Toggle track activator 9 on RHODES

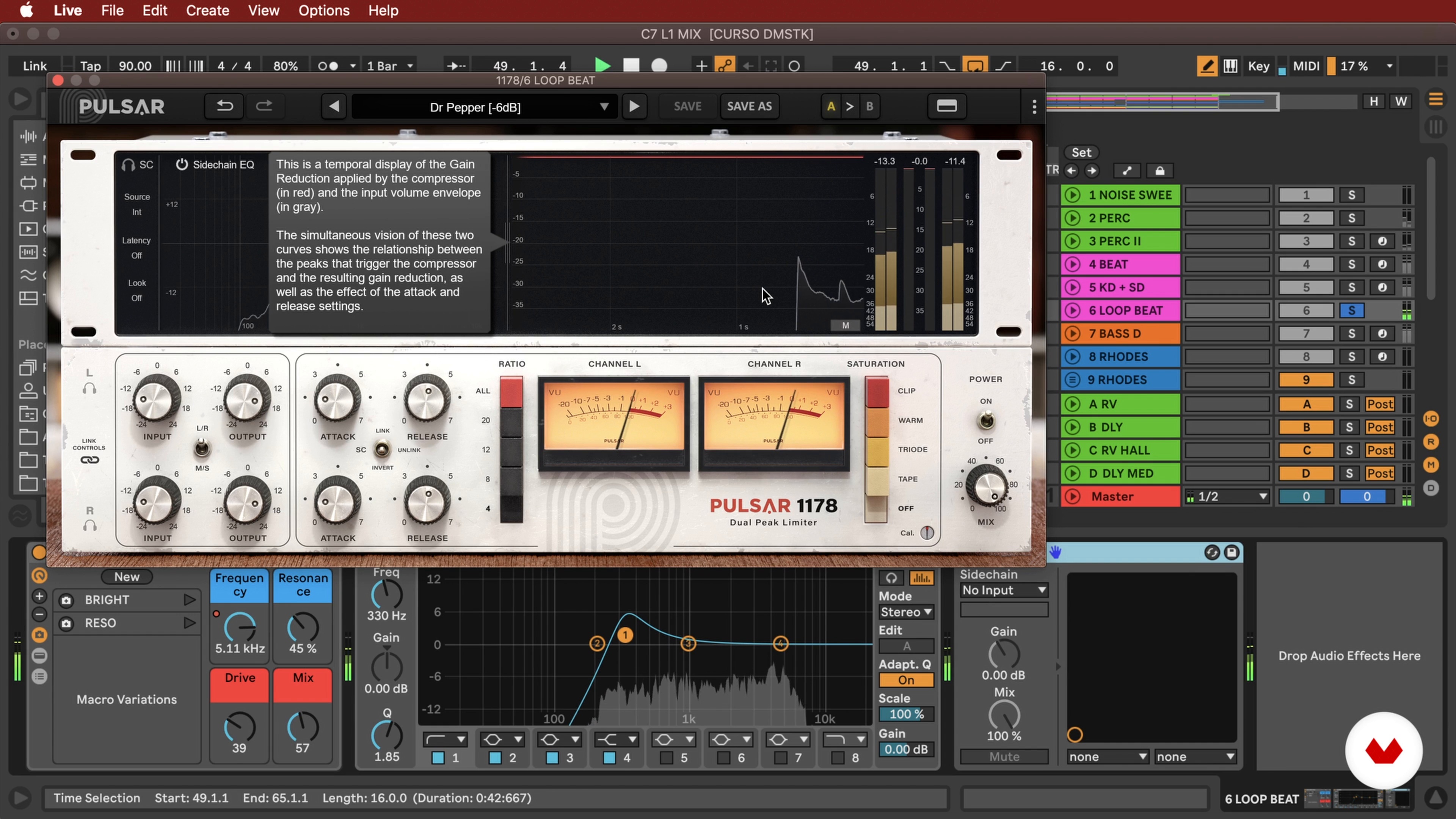point(1305,380)
